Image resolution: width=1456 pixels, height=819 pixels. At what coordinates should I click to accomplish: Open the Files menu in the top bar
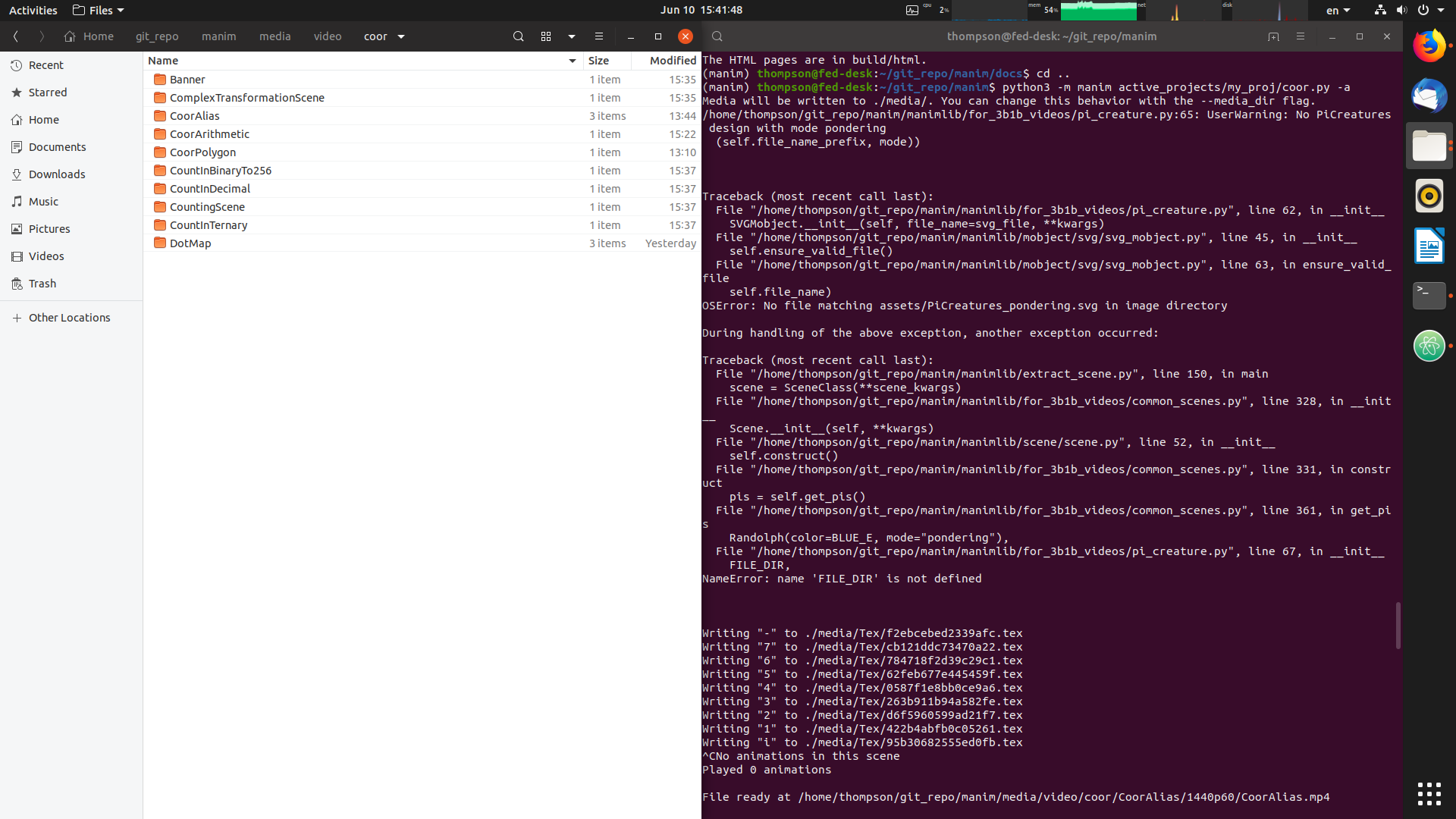tap(97, 10)
